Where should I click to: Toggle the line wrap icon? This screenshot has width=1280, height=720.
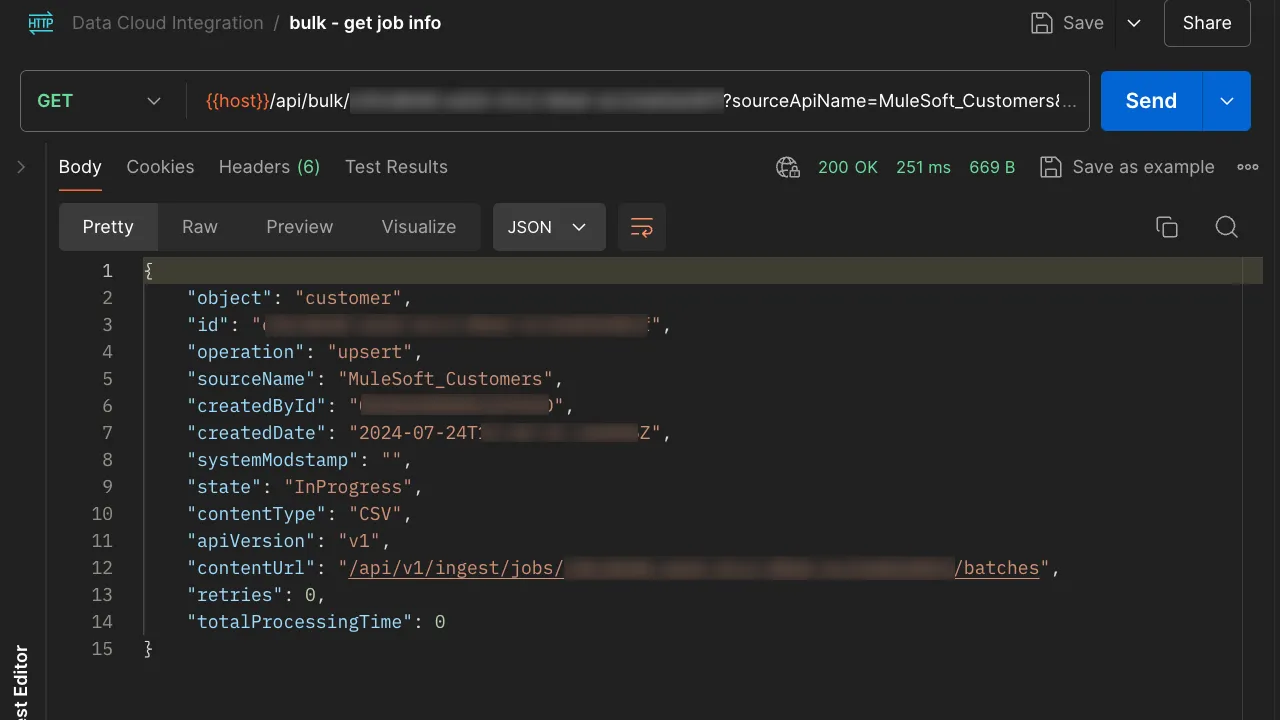coord(642,227)
